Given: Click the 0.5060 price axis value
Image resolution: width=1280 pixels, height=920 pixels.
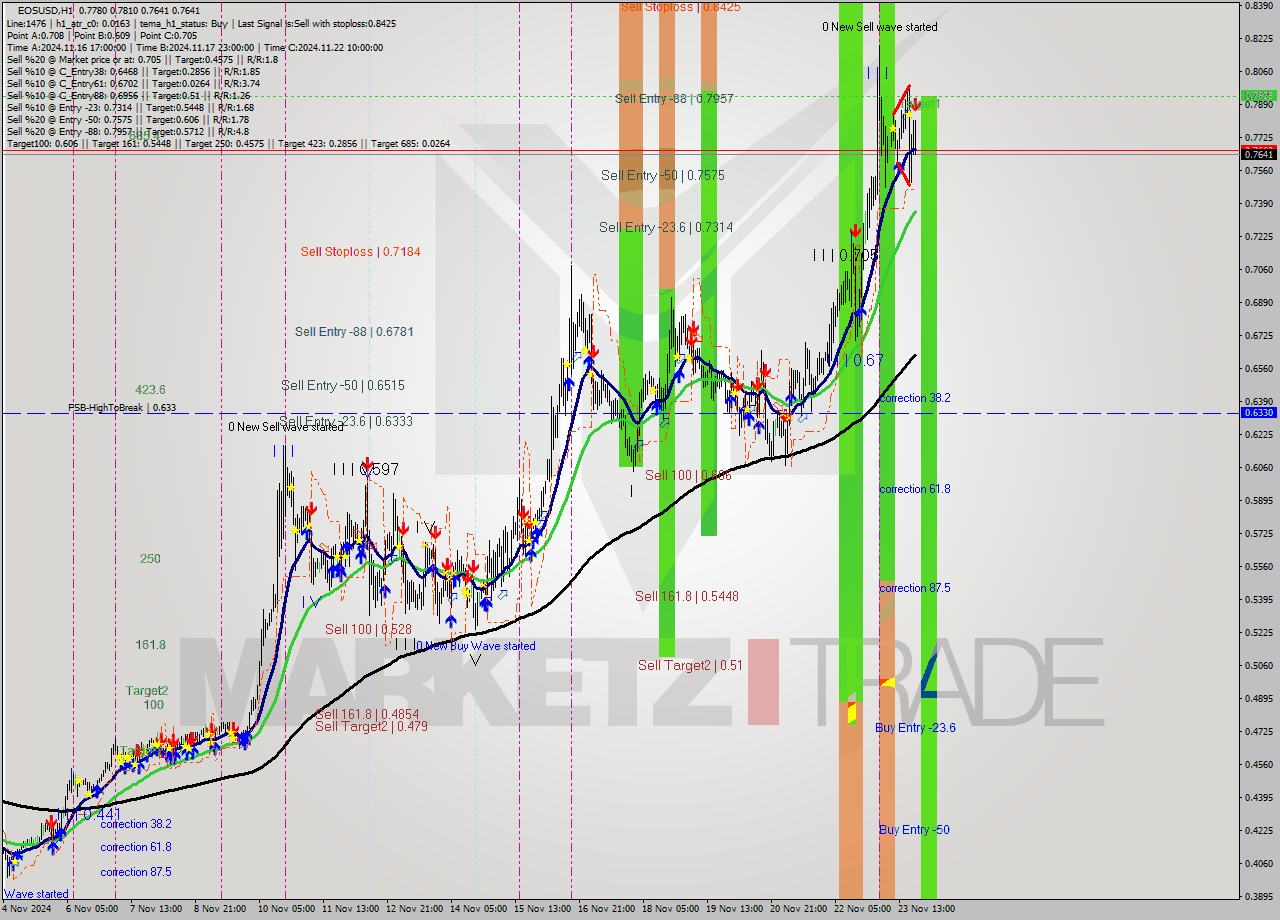Looking at the screenshot, I should 1258,665.
